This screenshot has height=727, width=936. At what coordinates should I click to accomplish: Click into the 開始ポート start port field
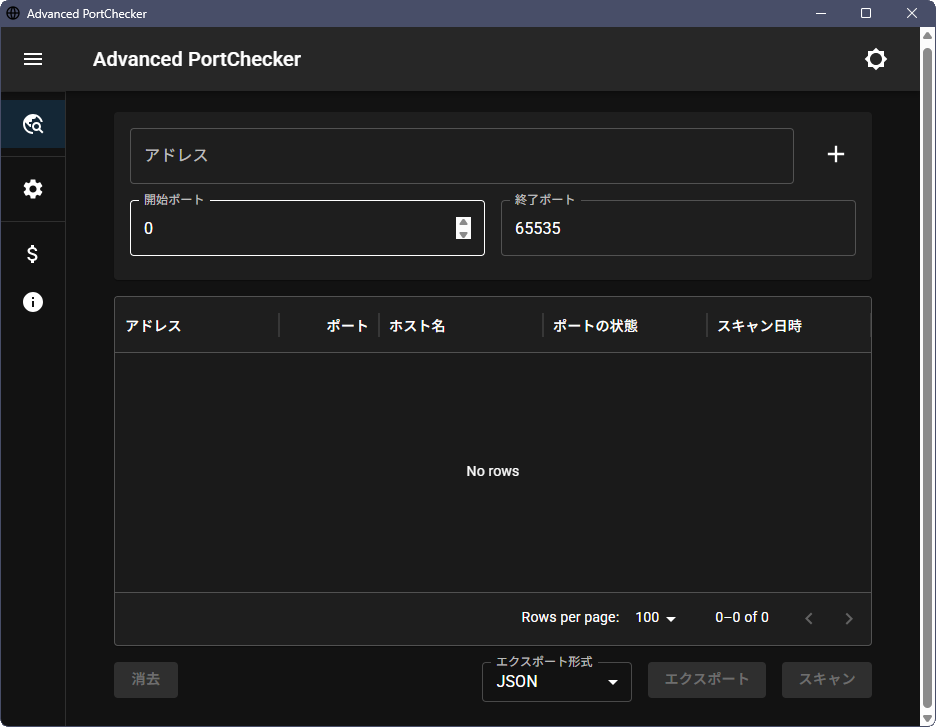click(307, 228)
